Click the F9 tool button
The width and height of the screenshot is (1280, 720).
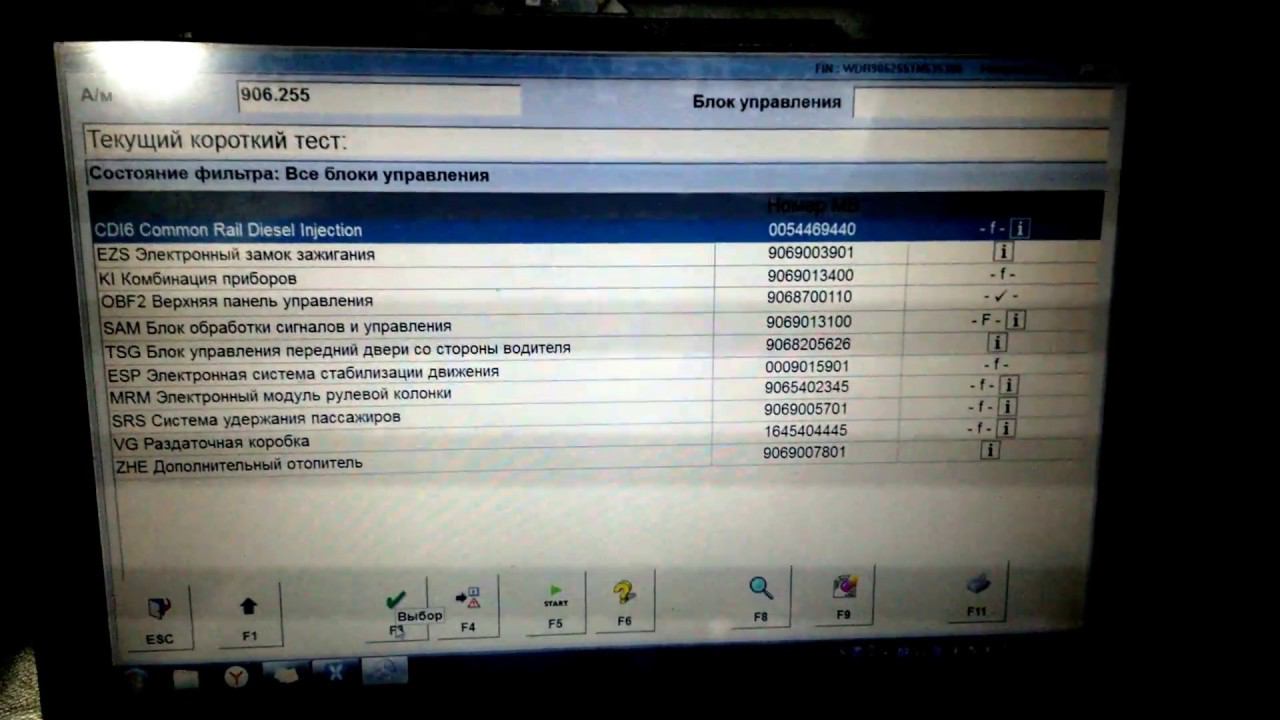(844, 596)
